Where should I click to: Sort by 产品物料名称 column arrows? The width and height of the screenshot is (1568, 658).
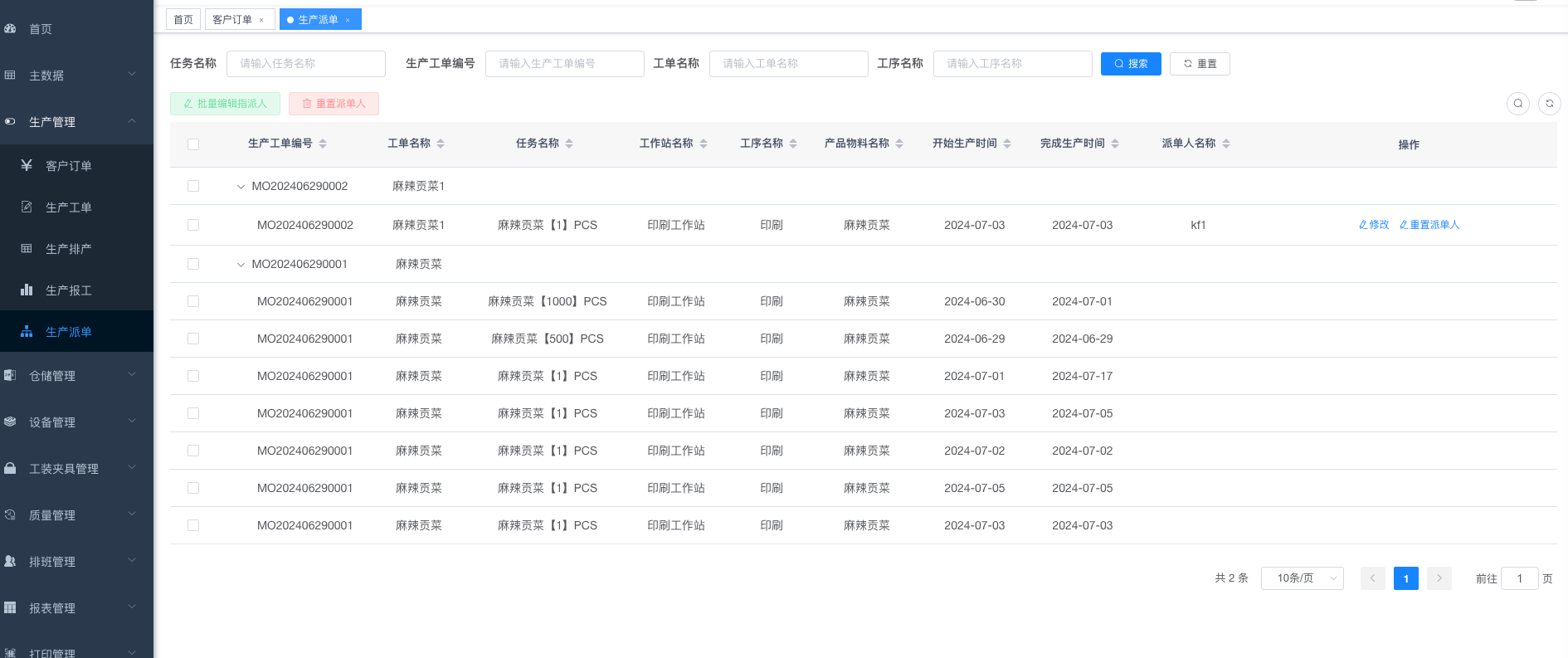click(899, 144)
